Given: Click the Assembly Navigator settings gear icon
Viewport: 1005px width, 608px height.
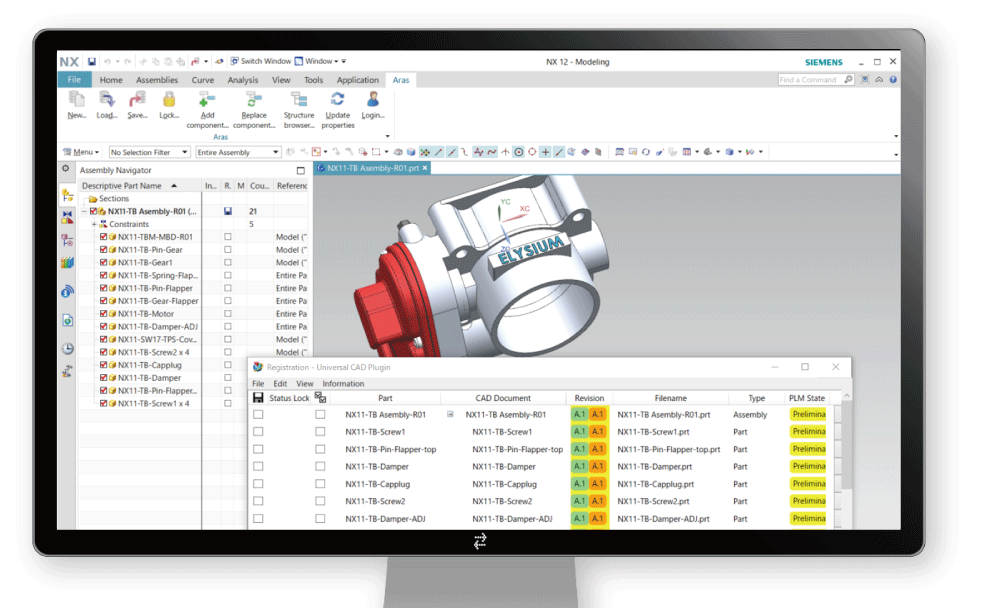Looking at the screenshot, I should [x=65, y=168].
